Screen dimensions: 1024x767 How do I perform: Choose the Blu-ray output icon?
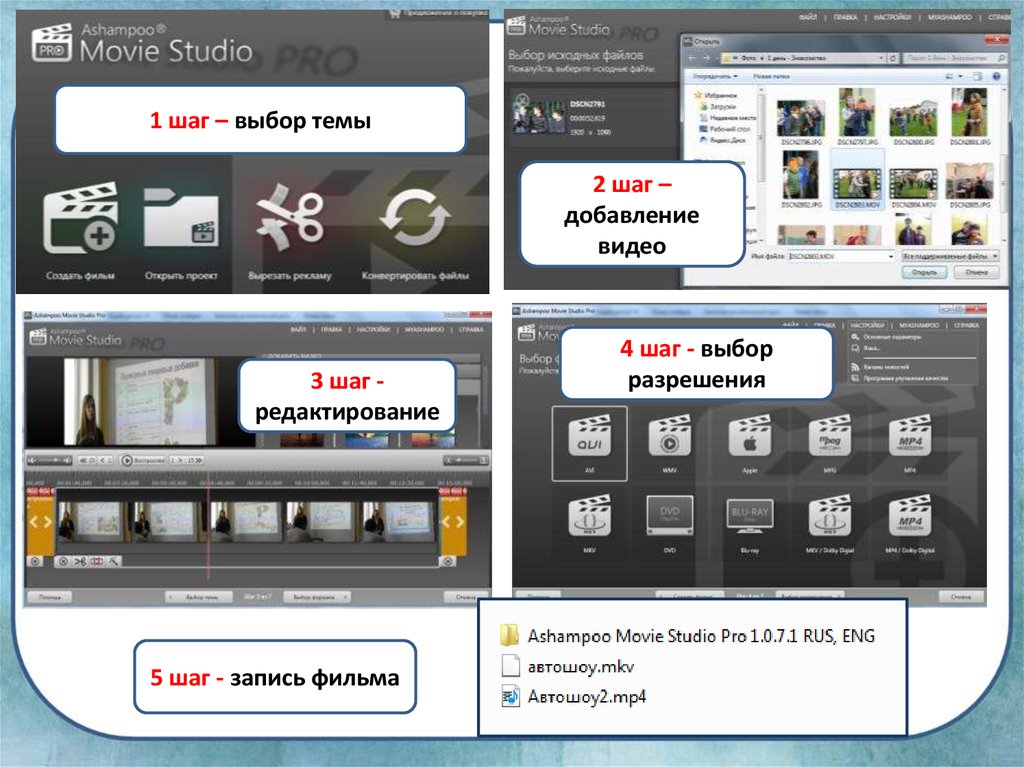point(750,515)
